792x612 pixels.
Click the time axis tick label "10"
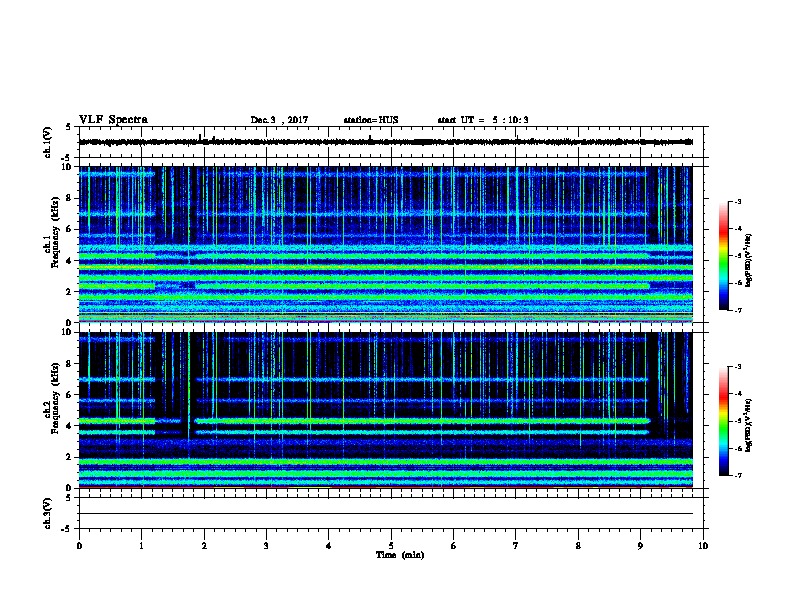[x=703, y=546]
